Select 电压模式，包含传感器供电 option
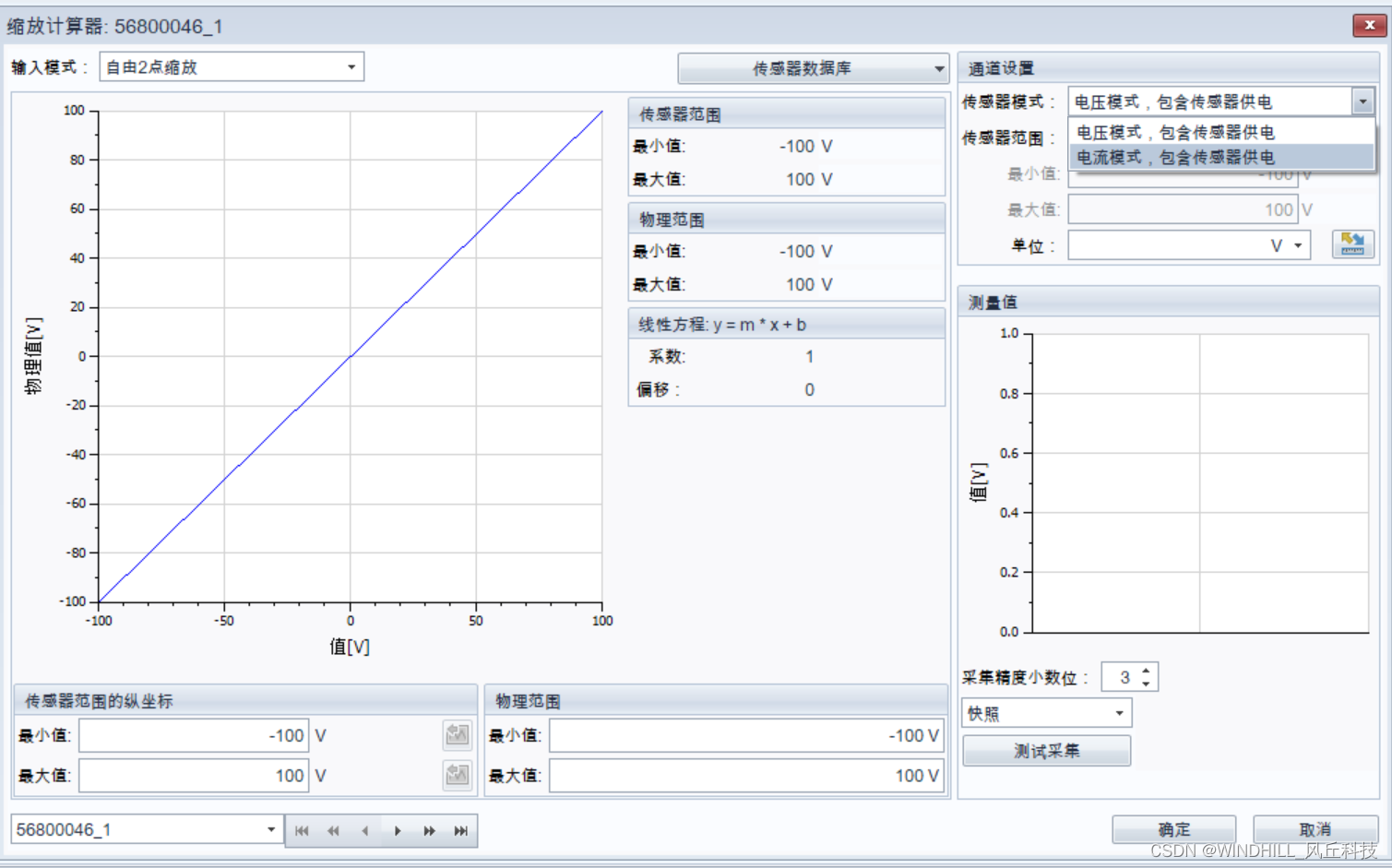This screenshot has height=868, width=1392. tap(1221, 132)
